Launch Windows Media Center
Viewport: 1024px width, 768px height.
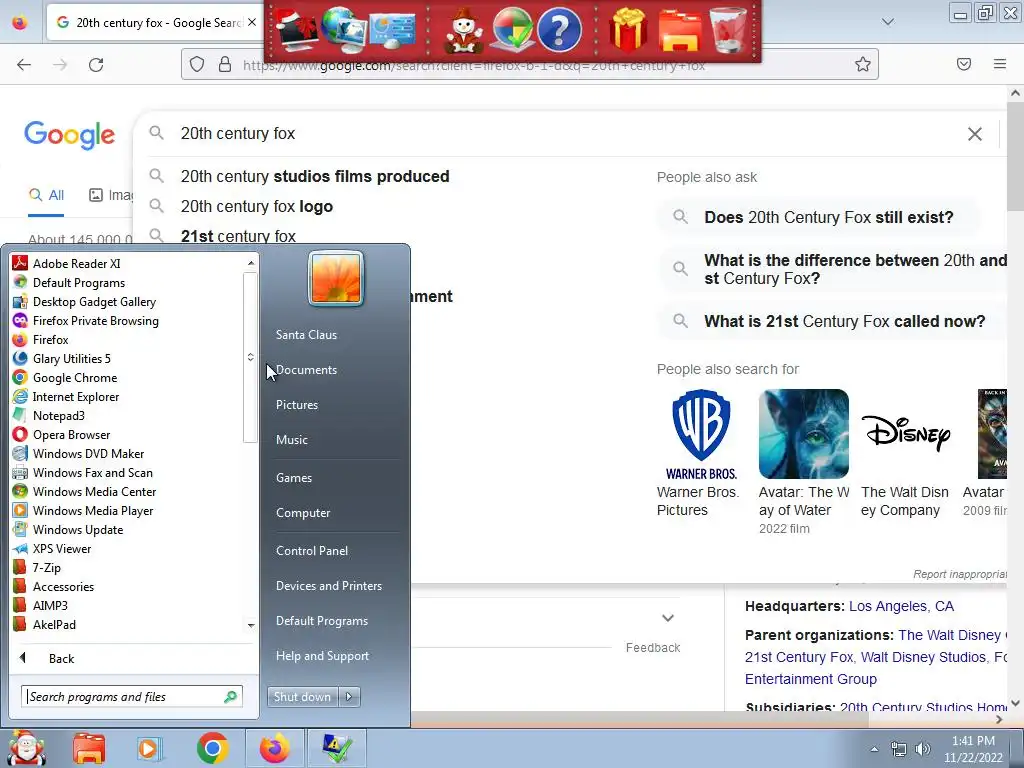click(84, 491)
